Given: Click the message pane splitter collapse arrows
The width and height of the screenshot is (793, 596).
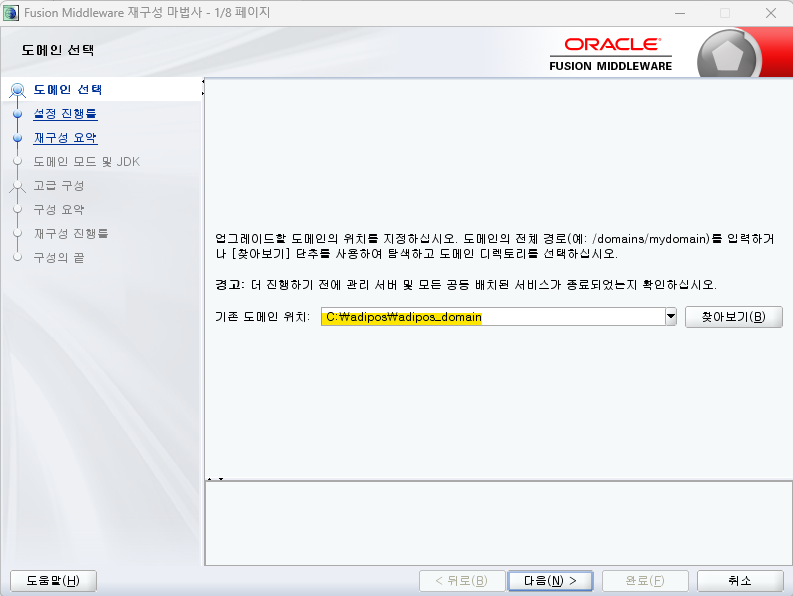Looking at the screenshot, I should point(215,479).
